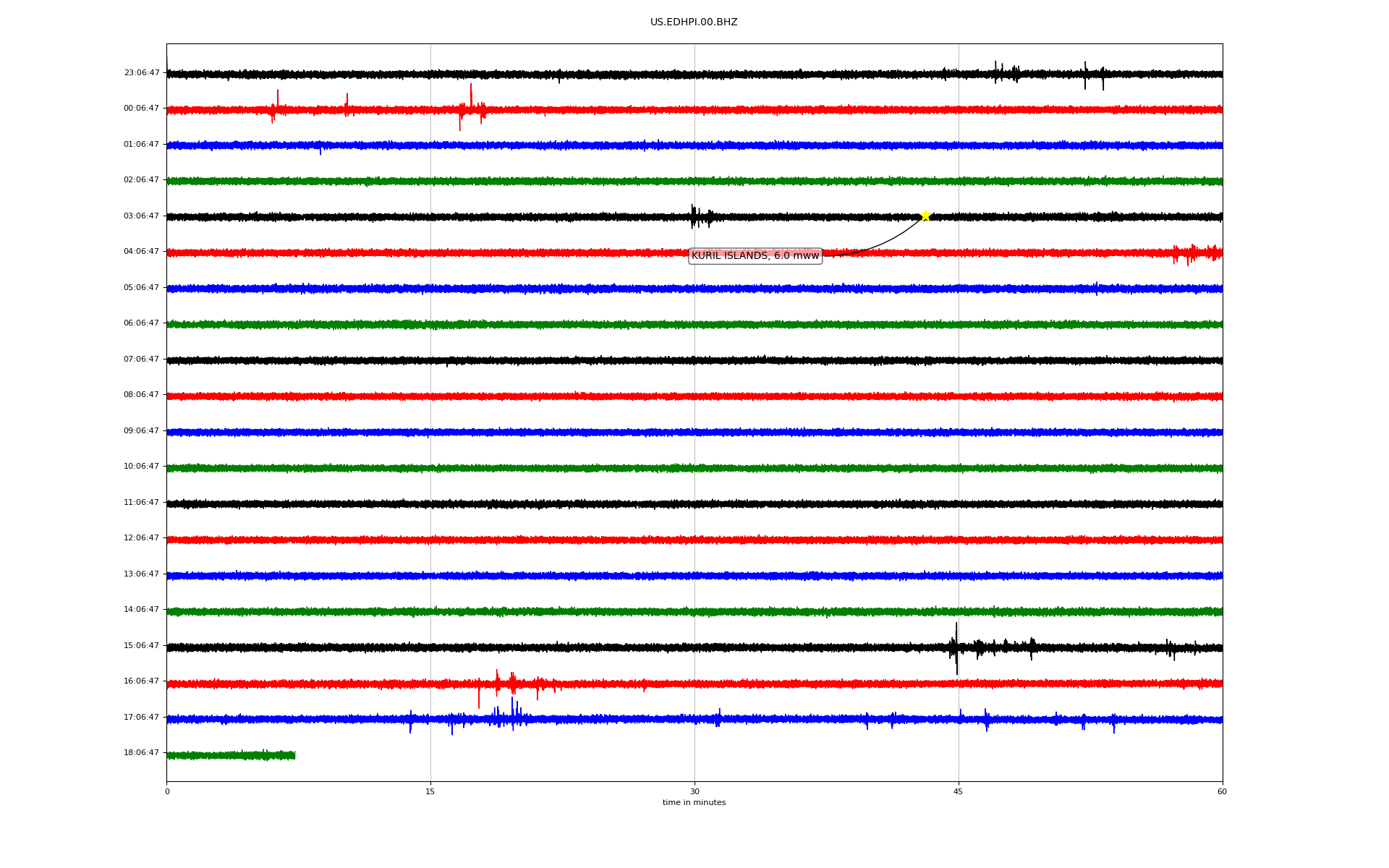The height and width of the screenshot is (868, 1389).
Task: Click the large black spike on 15:06:47 trace
Action: (956, 648)
